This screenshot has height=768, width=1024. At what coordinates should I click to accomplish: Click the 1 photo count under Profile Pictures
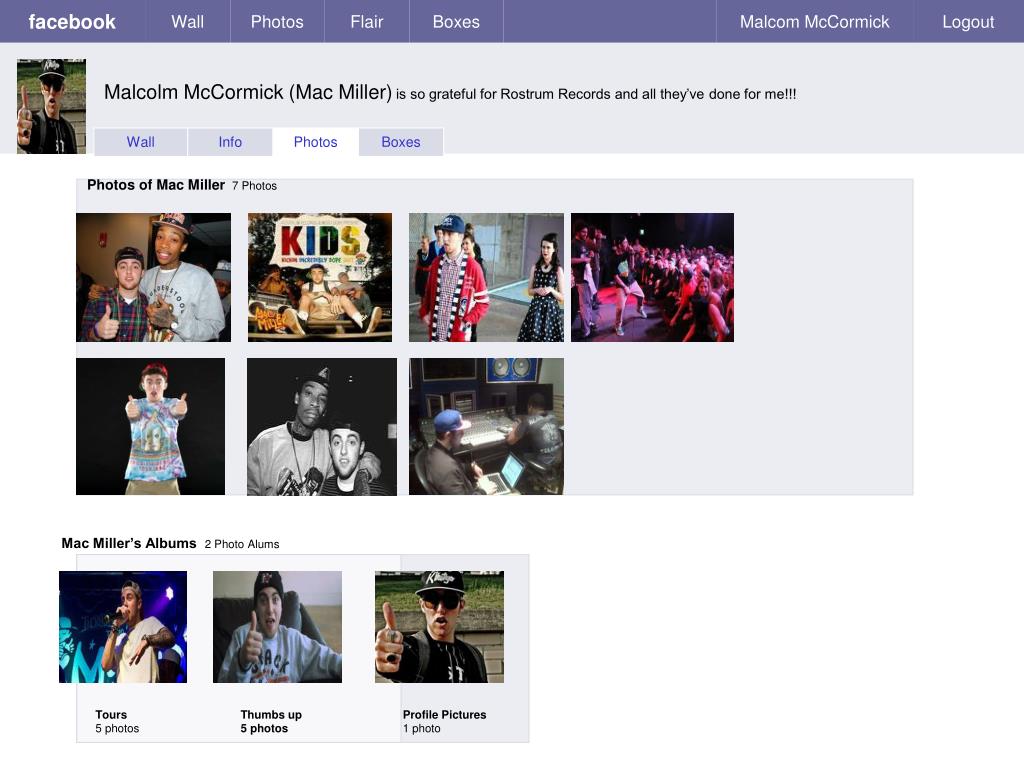tap(422, 728)
